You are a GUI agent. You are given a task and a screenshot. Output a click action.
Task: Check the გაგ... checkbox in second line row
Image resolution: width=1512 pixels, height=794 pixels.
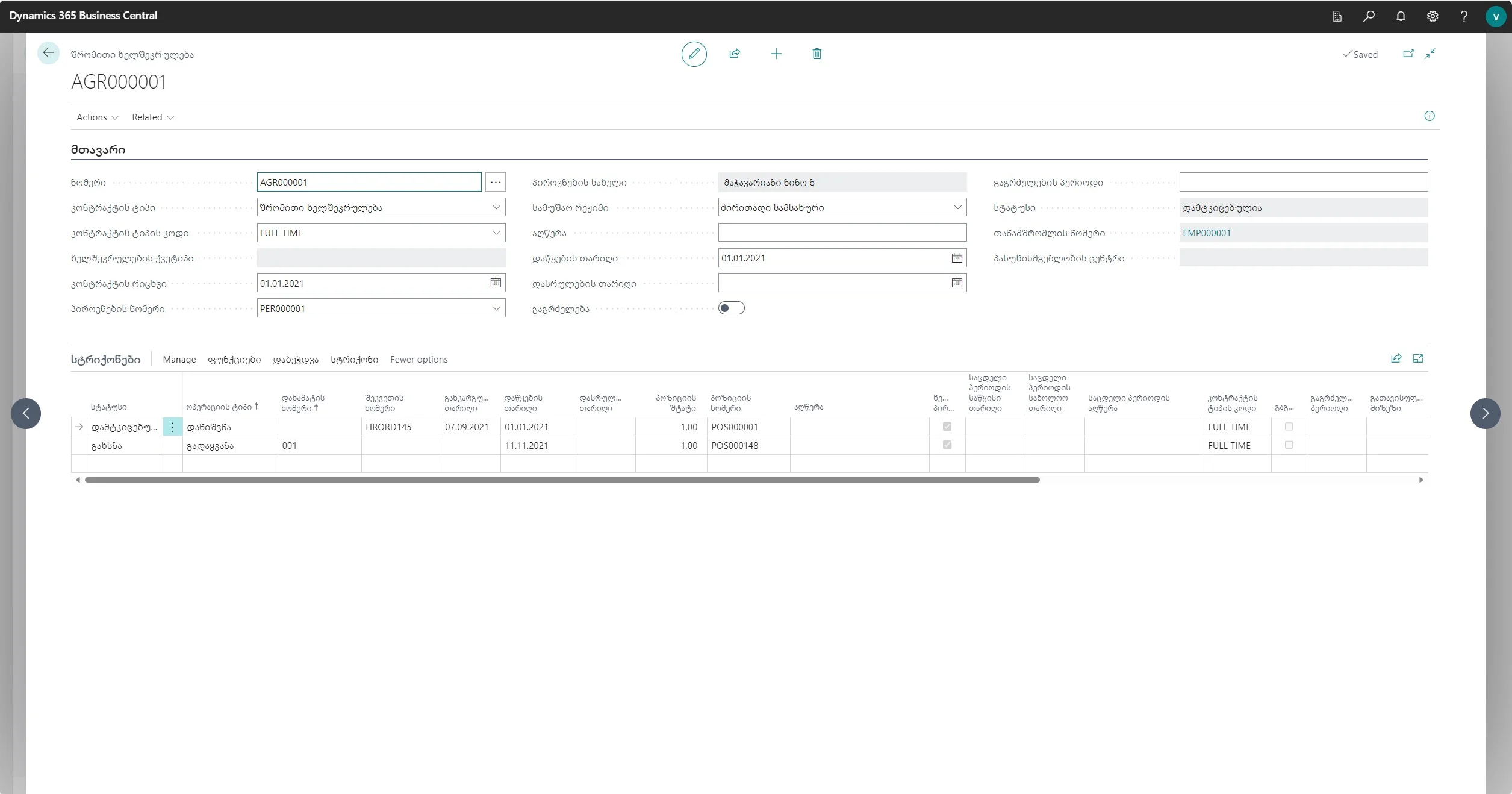[x=1289, y=445]
